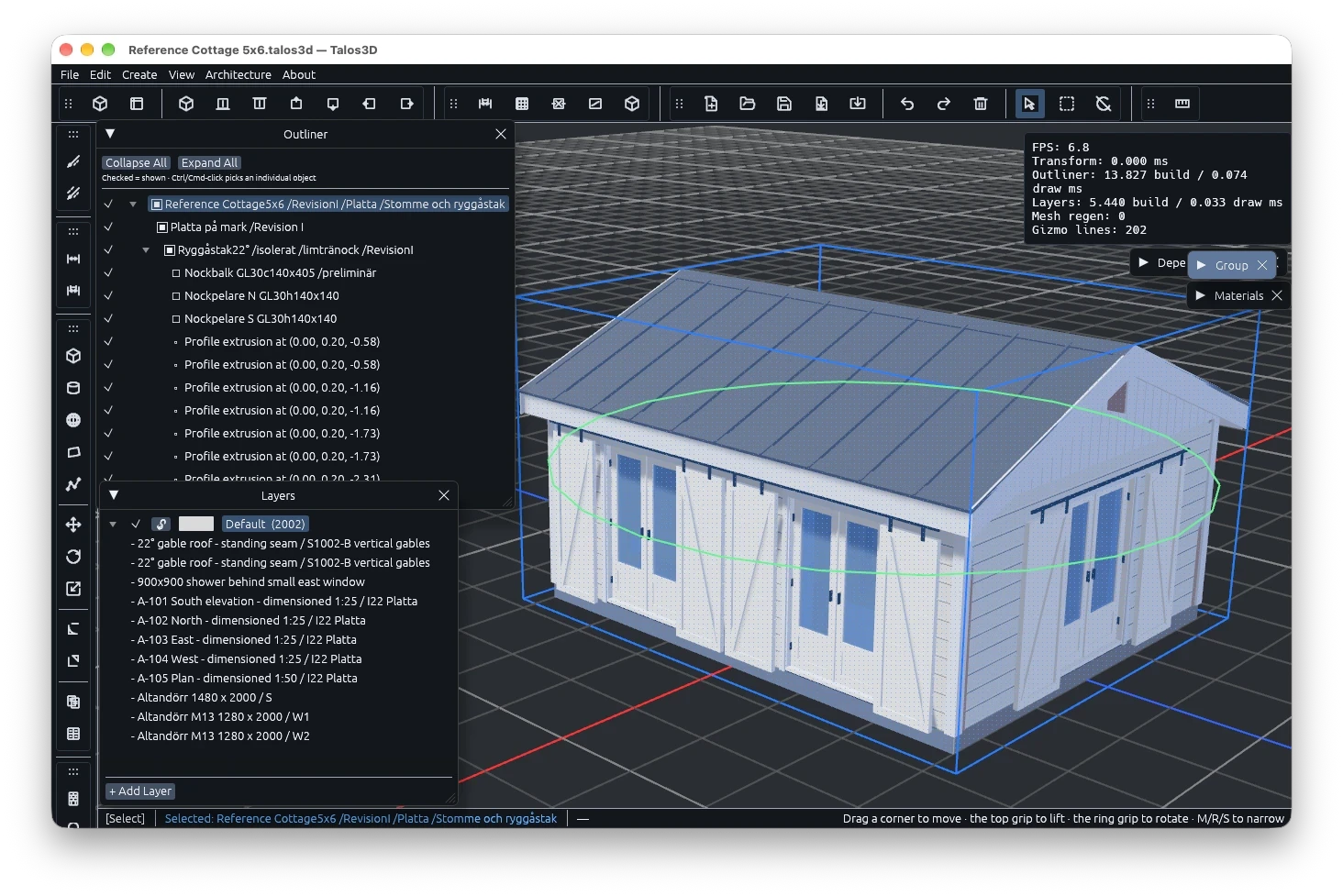Toggle the Default layer lock icon

click(x=161, y=524)
